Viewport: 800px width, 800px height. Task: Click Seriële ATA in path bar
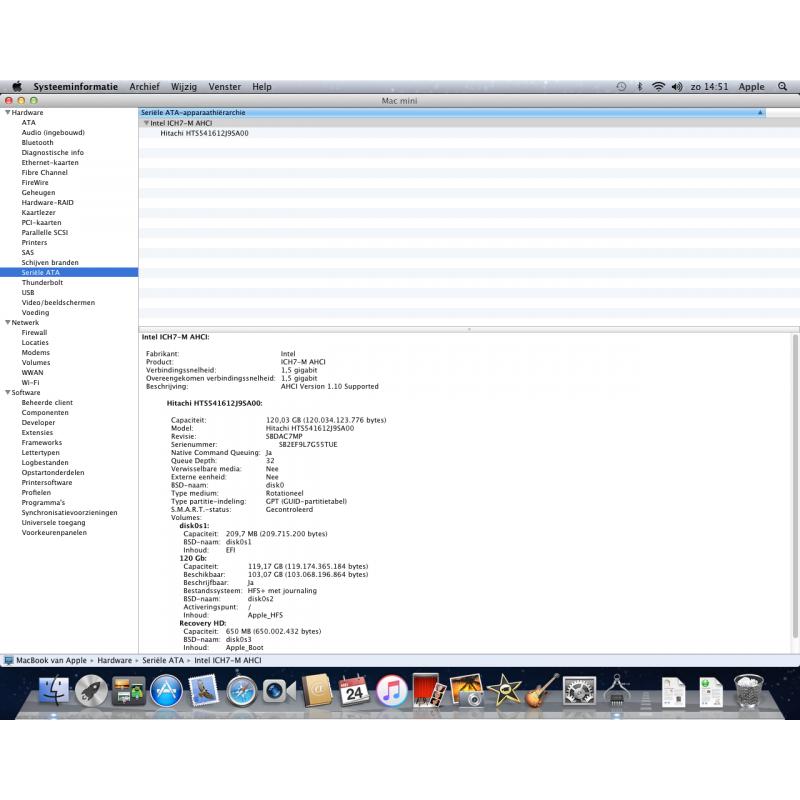click(163, 660)
